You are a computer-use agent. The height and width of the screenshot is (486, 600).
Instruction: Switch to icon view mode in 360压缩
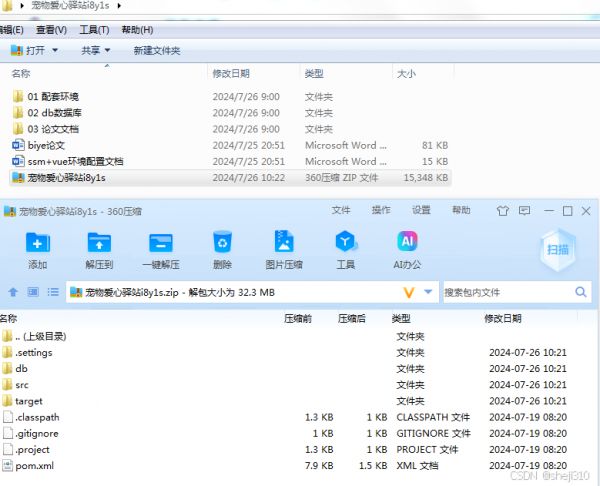(x=33, y=292)
